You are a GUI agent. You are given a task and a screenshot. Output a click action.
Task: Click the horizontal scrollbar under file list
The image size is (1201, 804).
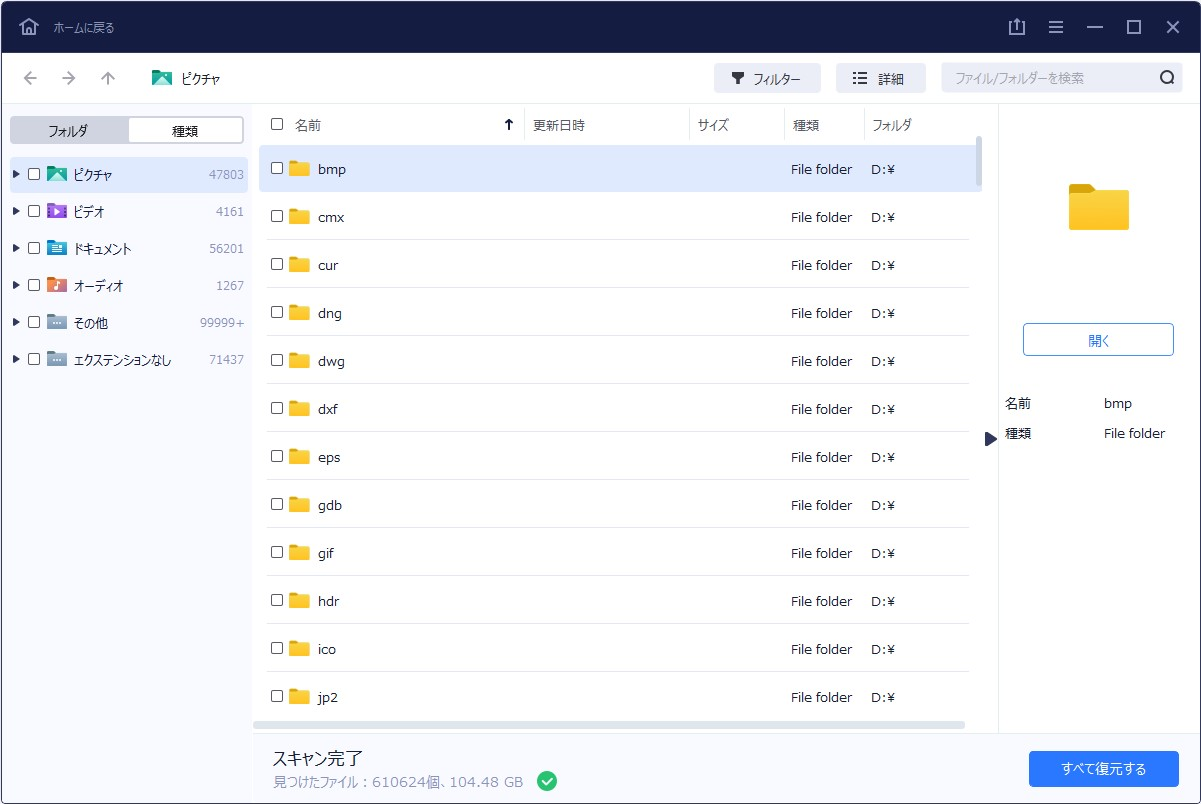[x=608, y=725]
